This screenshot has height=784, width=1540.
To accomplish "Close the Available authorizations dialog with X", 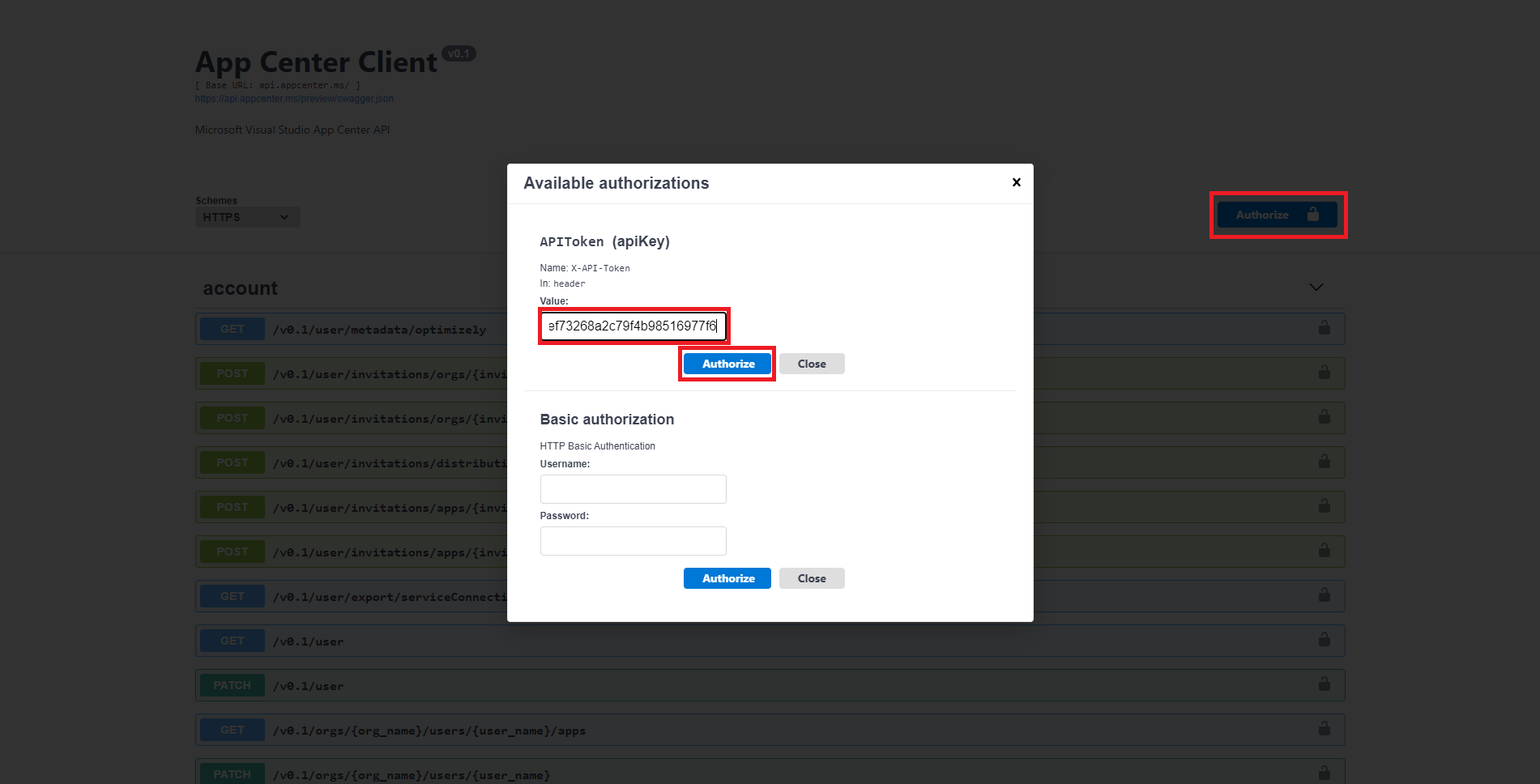I will click(1016, 182).
